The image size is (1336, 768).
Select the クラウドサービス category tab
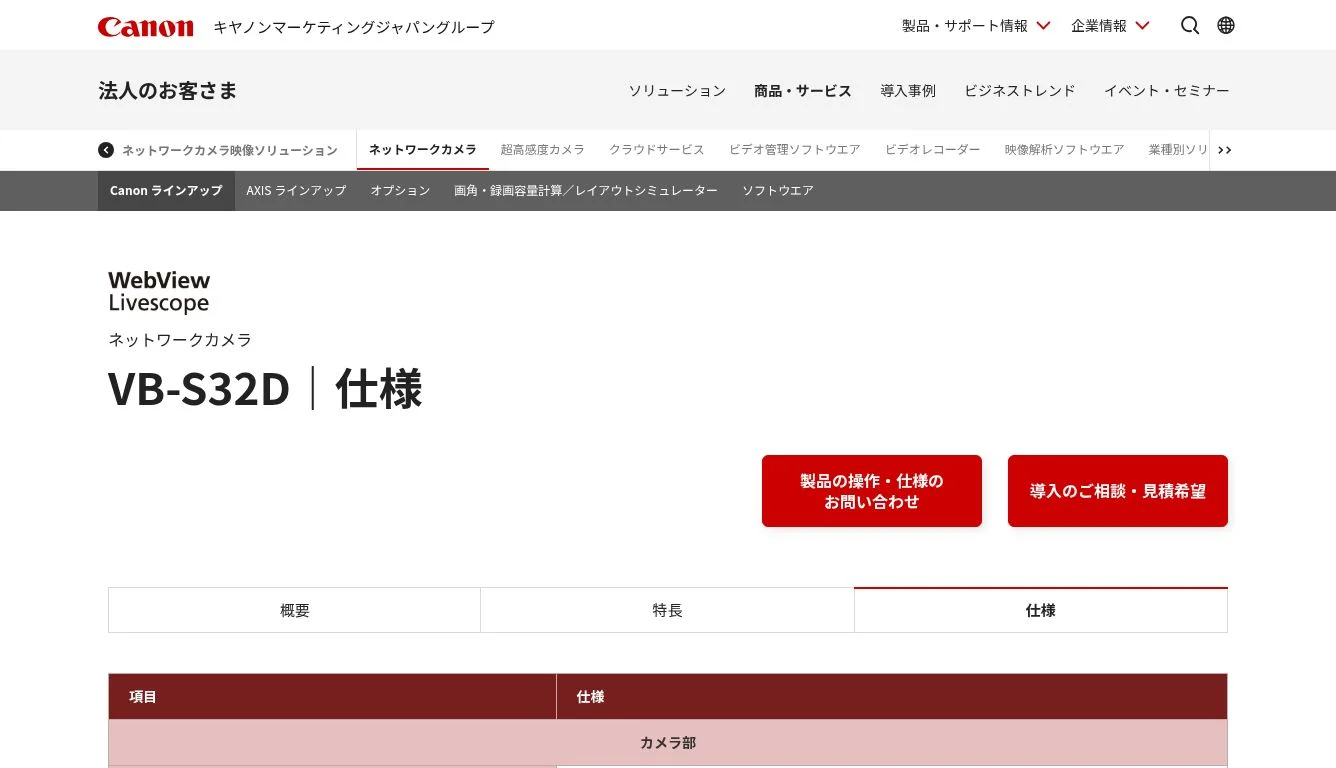[x=657, y=150]
